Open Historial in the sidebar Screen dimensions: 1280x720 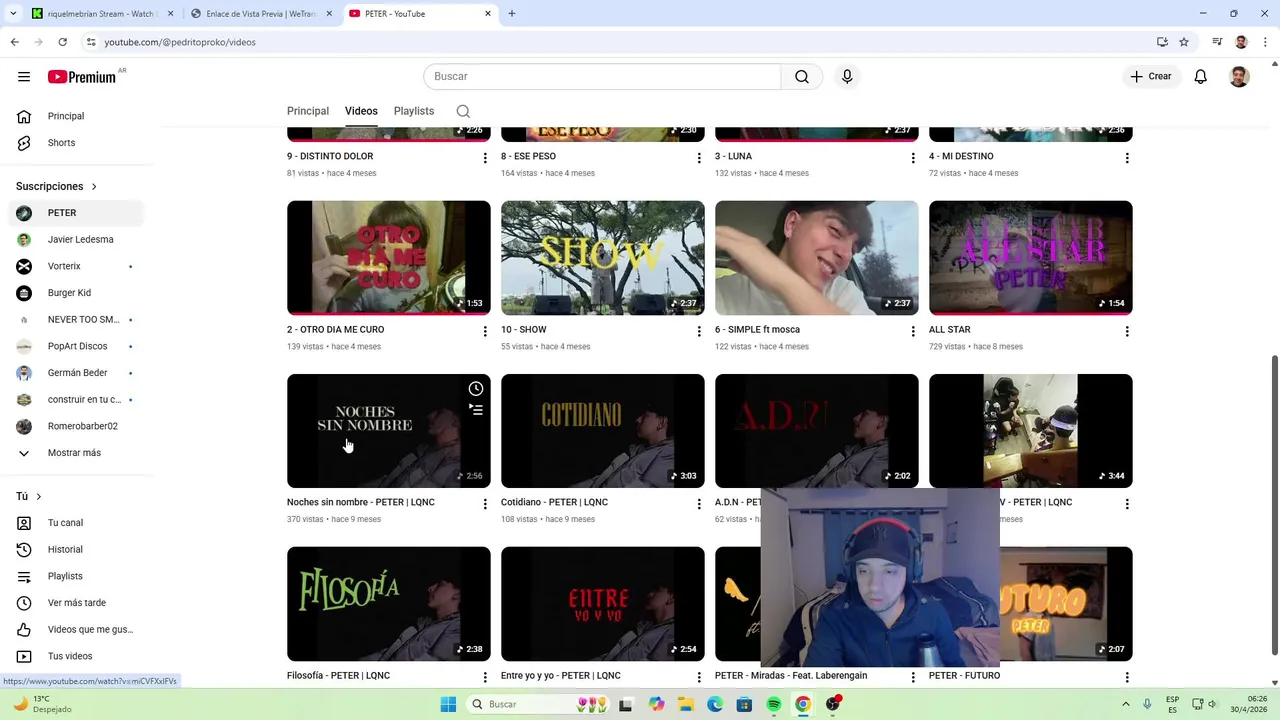click(x=74, y=550)
